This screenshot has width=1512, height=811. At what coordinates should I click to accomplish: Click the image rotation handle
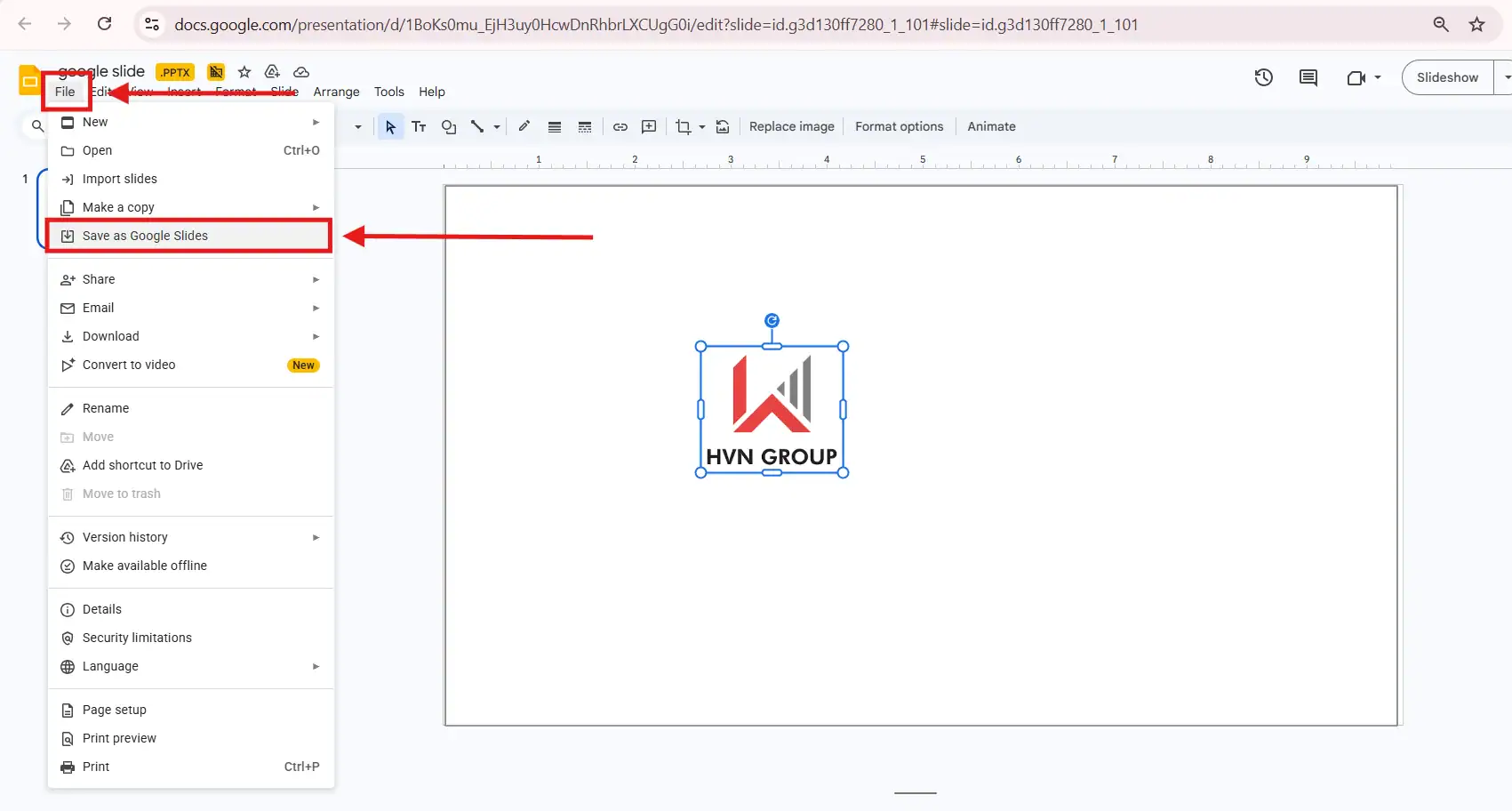pyautogui.click(x=772, y=320)
